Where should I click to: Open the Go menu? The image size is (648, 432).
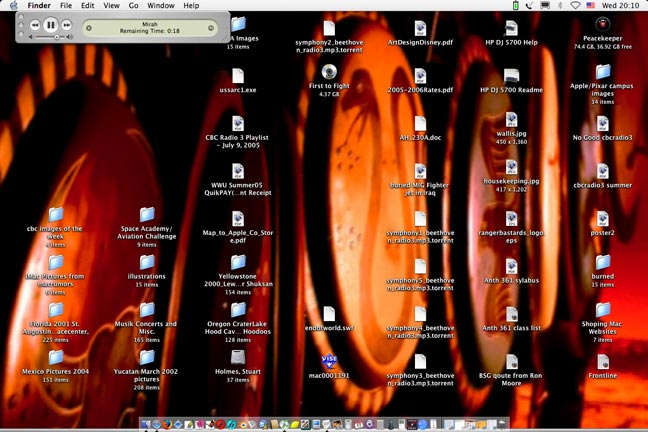tap(133, 5)
